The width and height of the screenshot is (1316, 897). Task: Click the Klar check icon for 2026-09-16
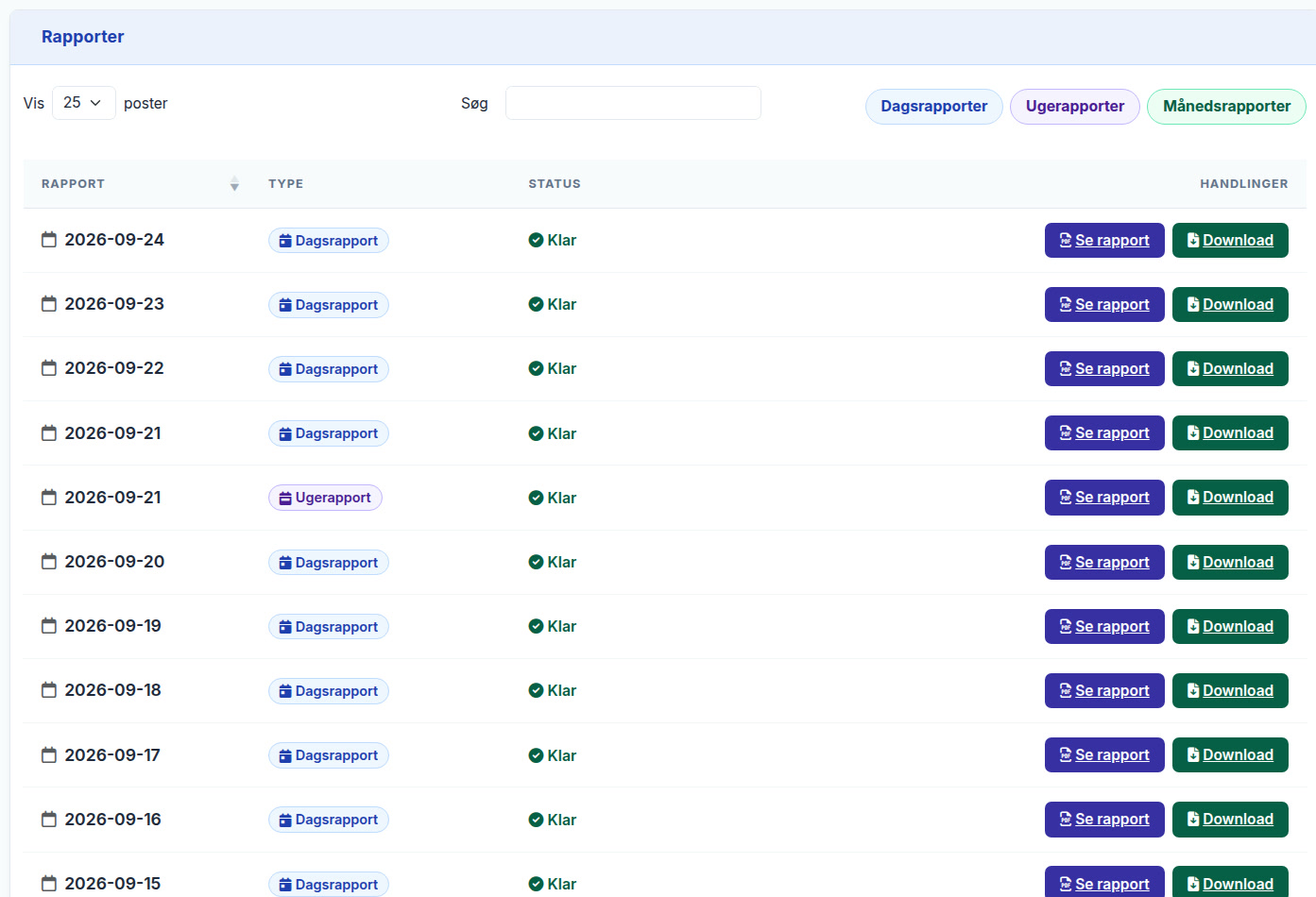point(536,820)
